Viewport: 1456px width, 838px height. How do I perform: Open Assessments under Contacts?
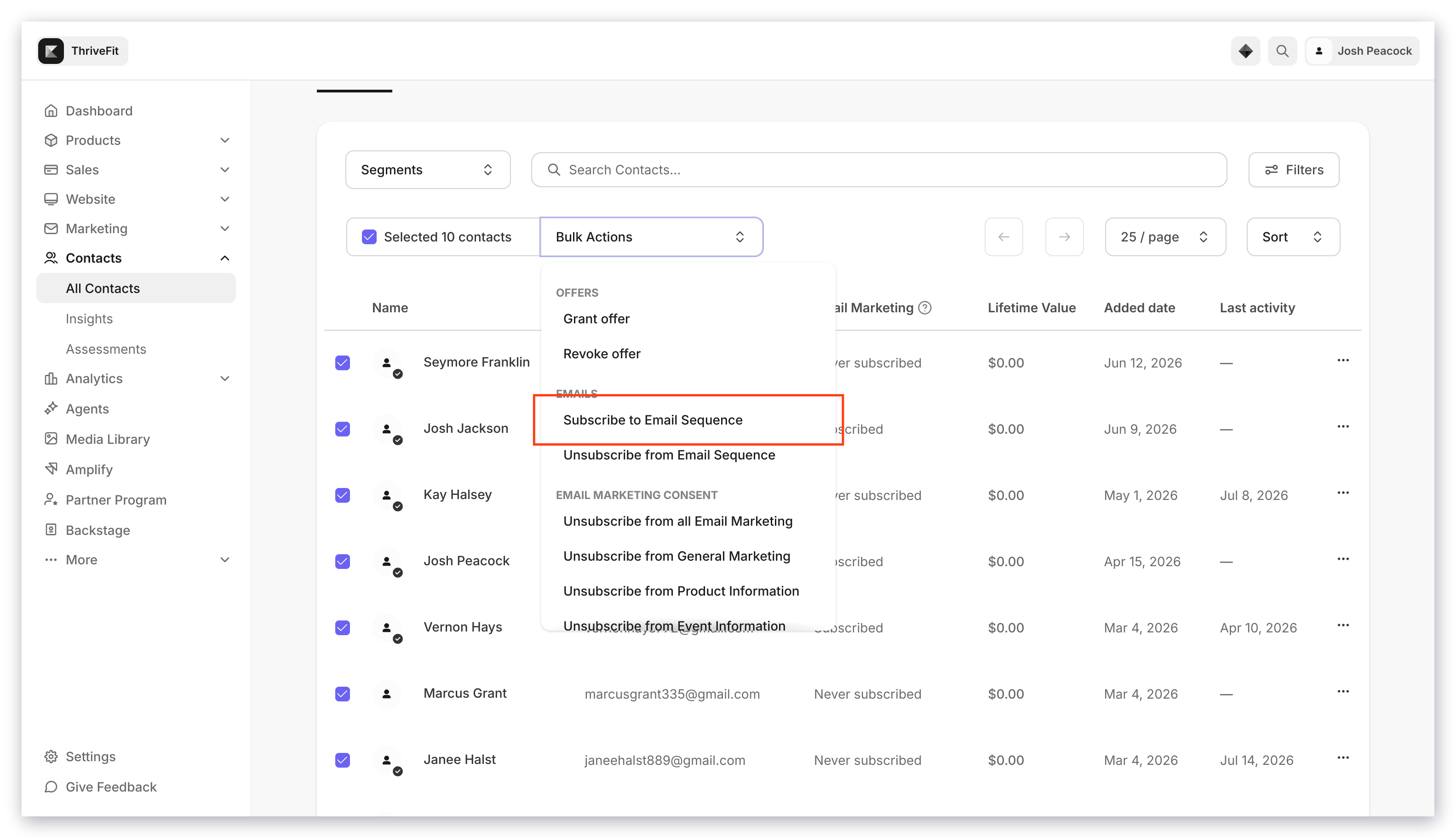(x=106, y=349)
